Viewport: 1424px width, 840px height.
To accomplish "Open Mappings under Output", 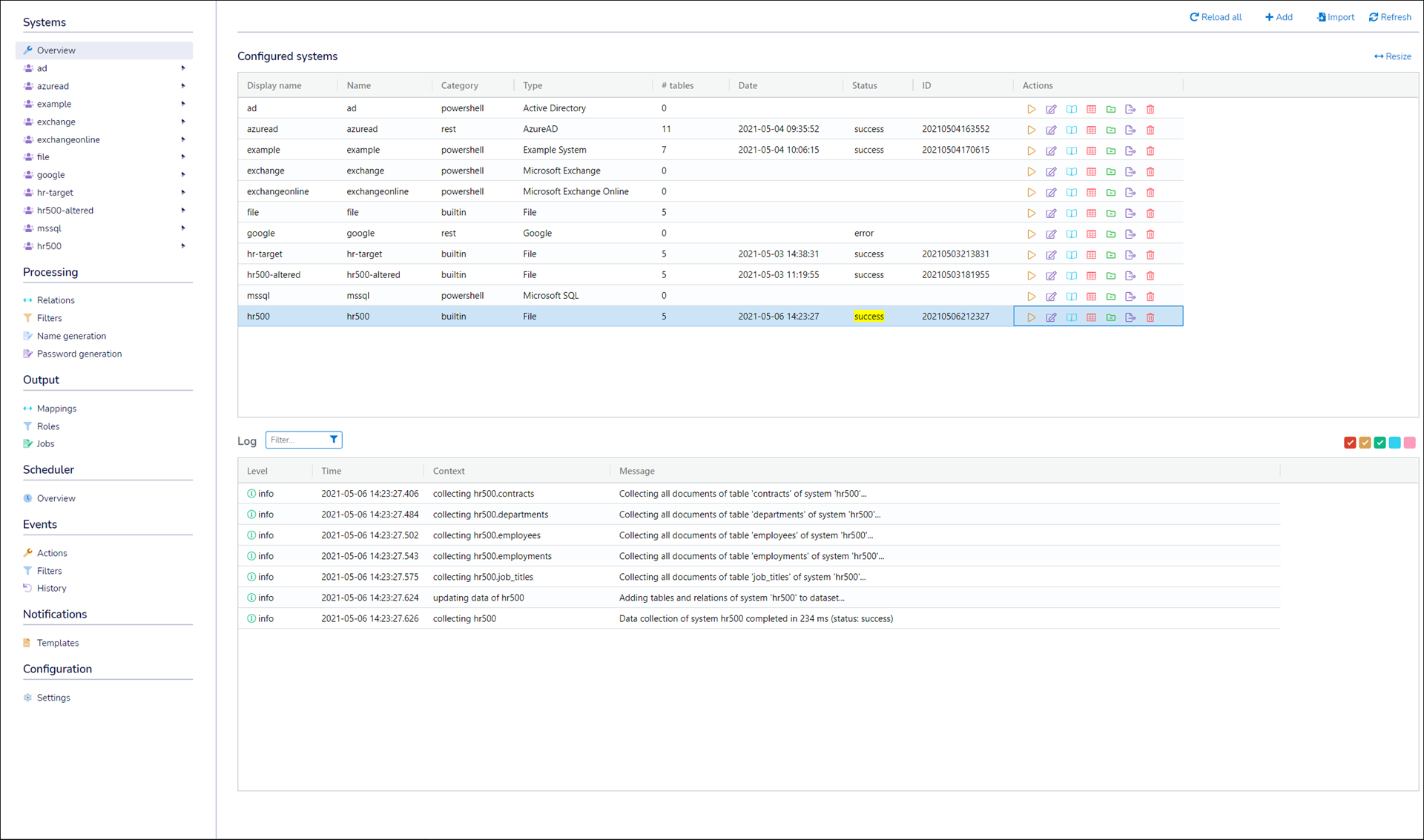I will pos(56,409).
